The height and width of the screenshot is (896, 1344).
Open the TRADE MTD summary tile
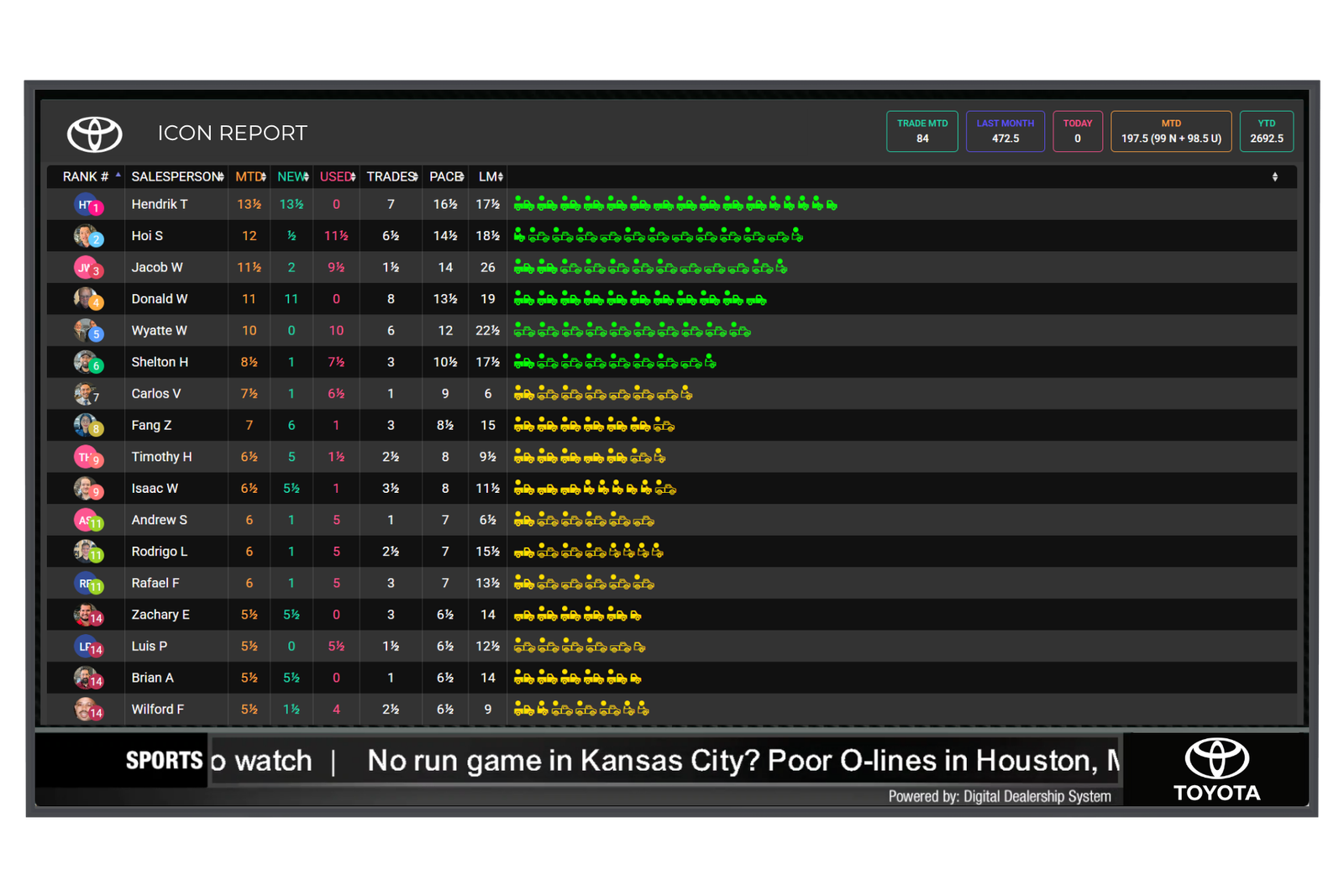click(x=921, y=132)
